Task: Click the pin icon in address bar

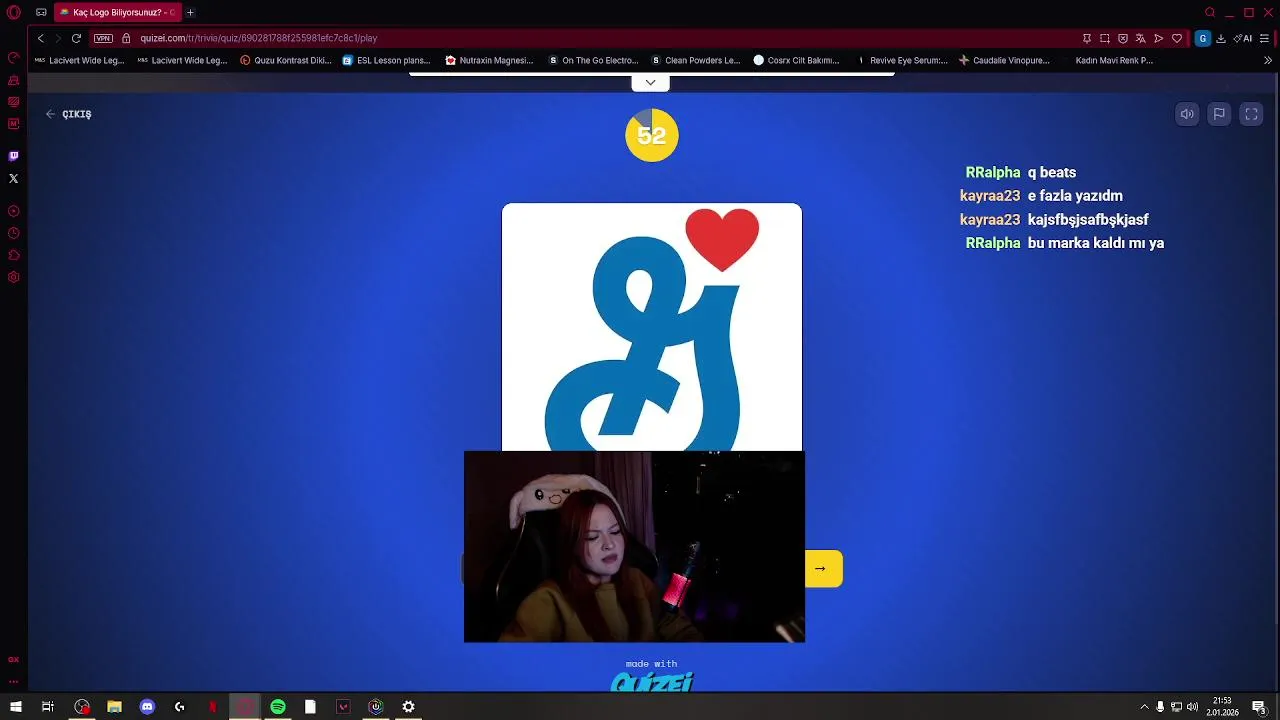Action: [x=1087, y=38]
